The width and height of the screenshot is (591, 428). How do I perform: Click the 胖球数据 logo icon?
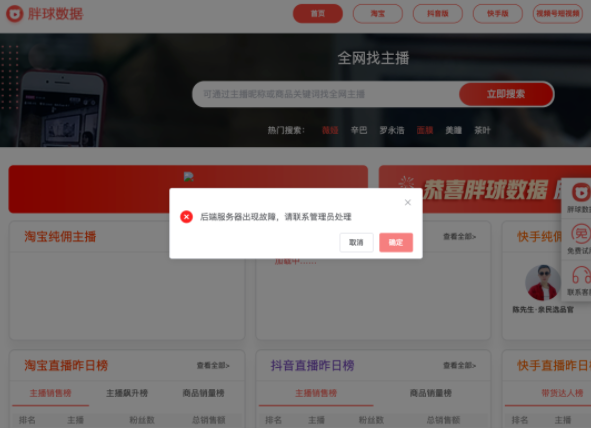pos(15,14)
